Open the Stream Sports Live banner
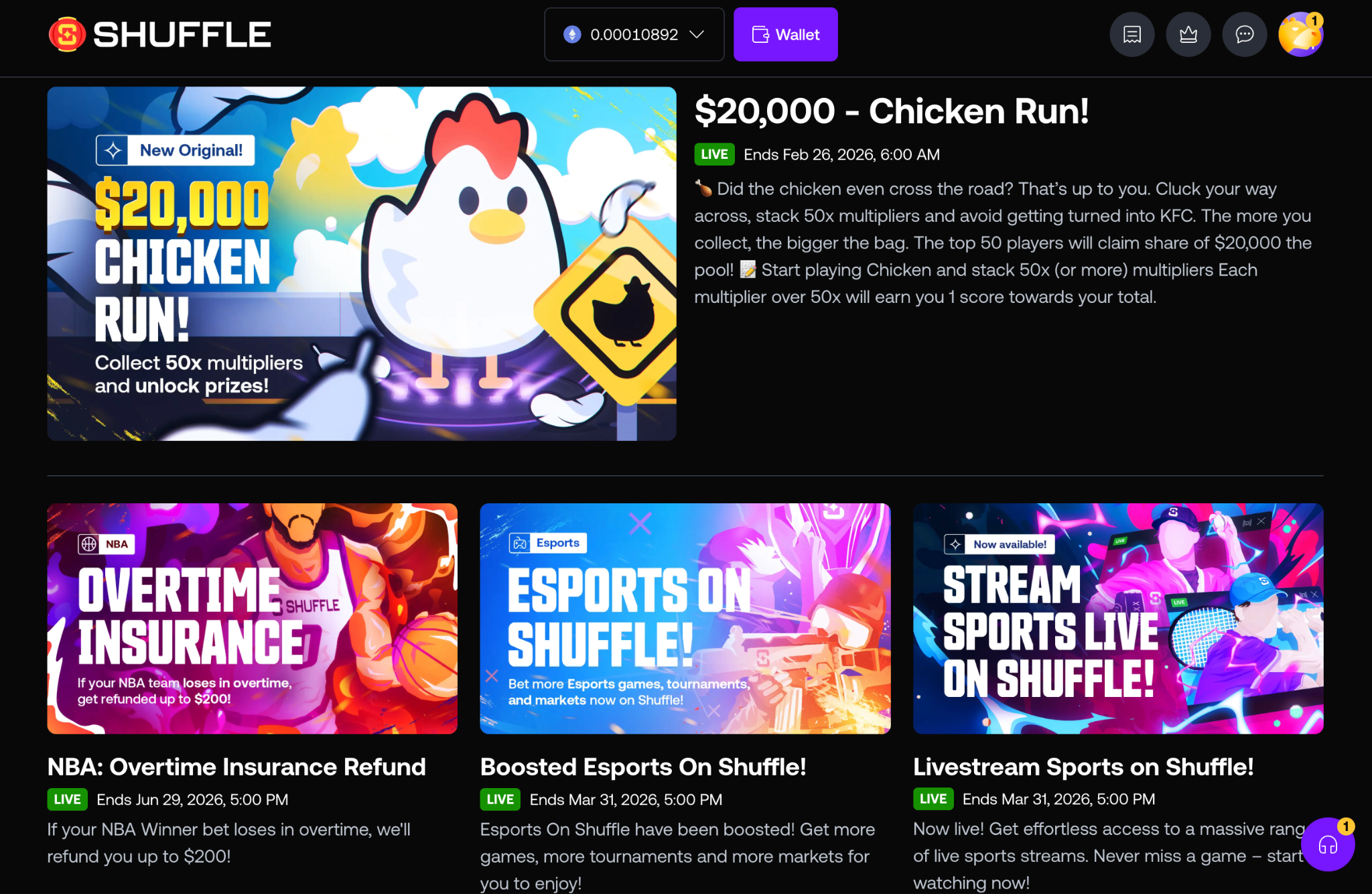 [1118, 619]
